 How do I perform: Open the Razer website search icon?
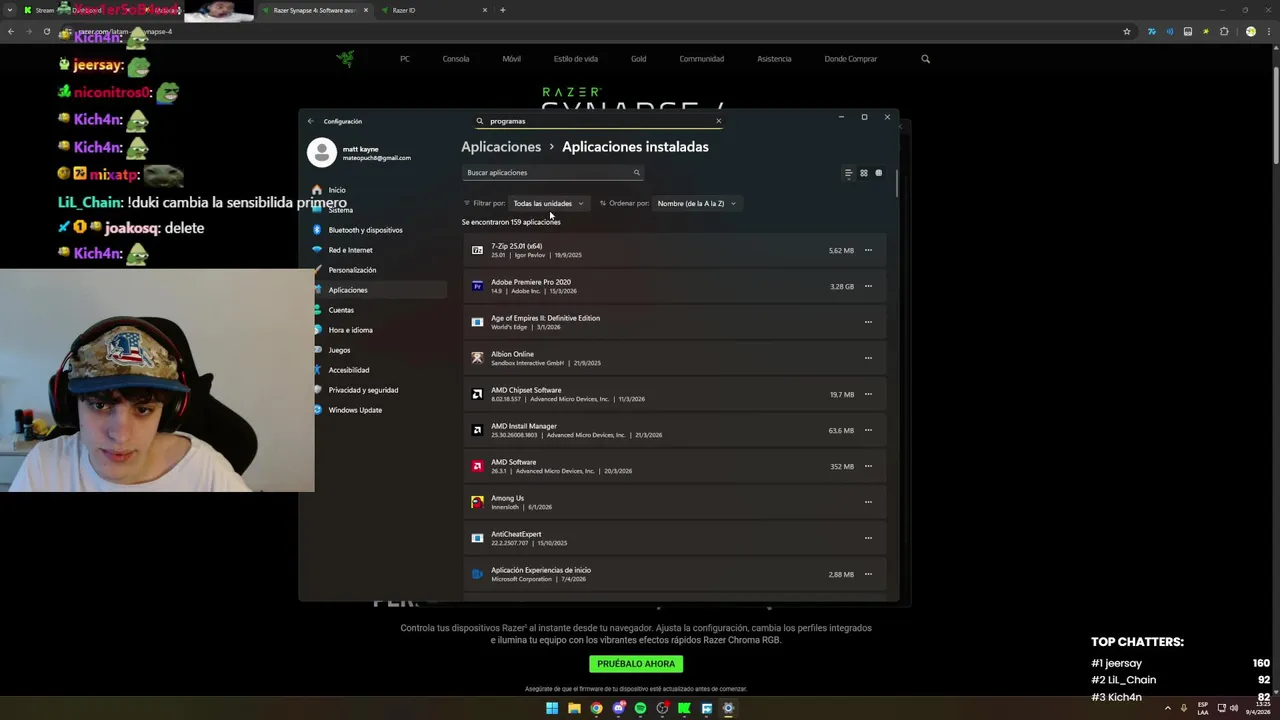point(925,59)
